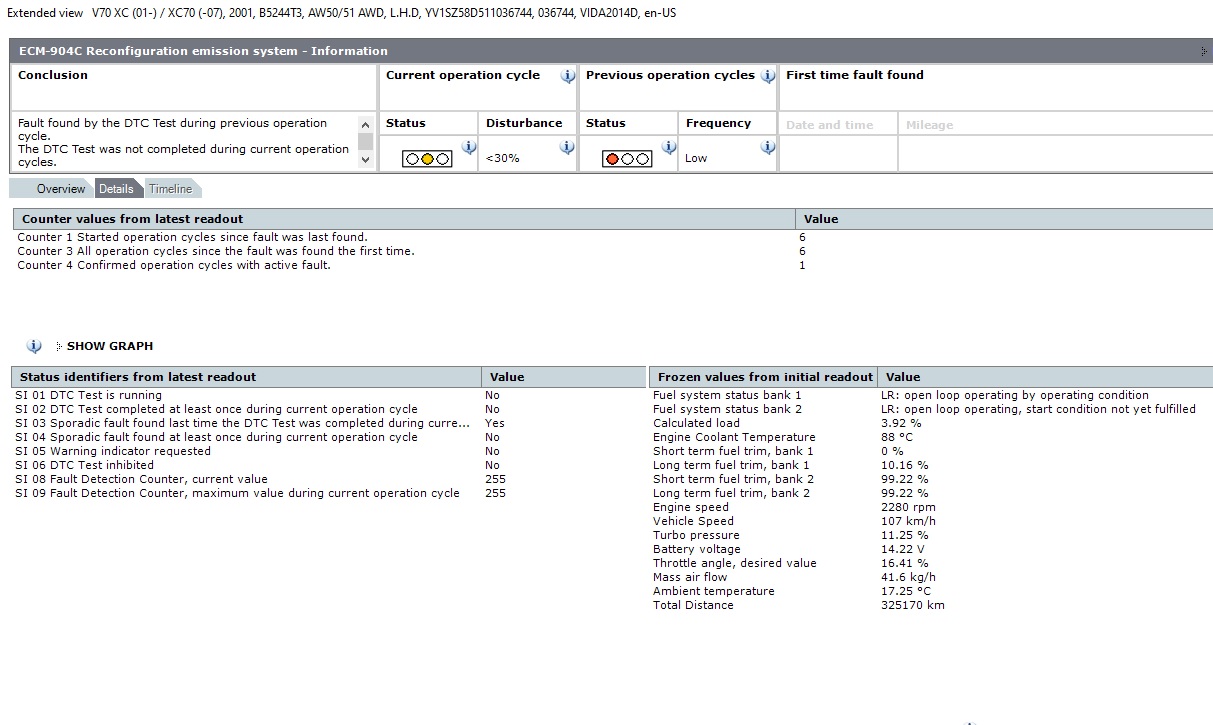Collapse the ECM-904C header panel arrow
1213x725 pixels.
[1203, 51]
